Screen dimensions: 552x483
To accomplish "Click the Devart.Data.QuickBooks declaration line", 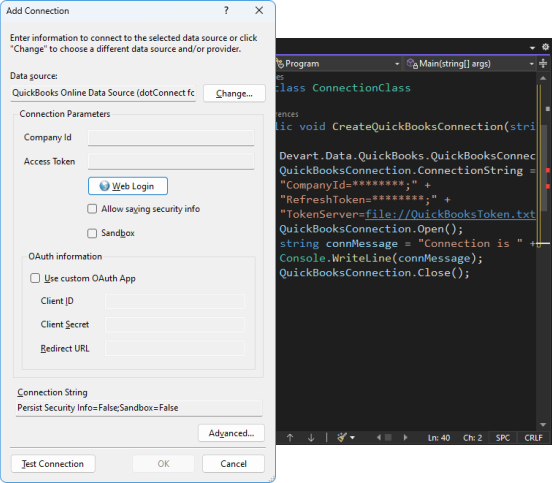I will tap(407, 156).
